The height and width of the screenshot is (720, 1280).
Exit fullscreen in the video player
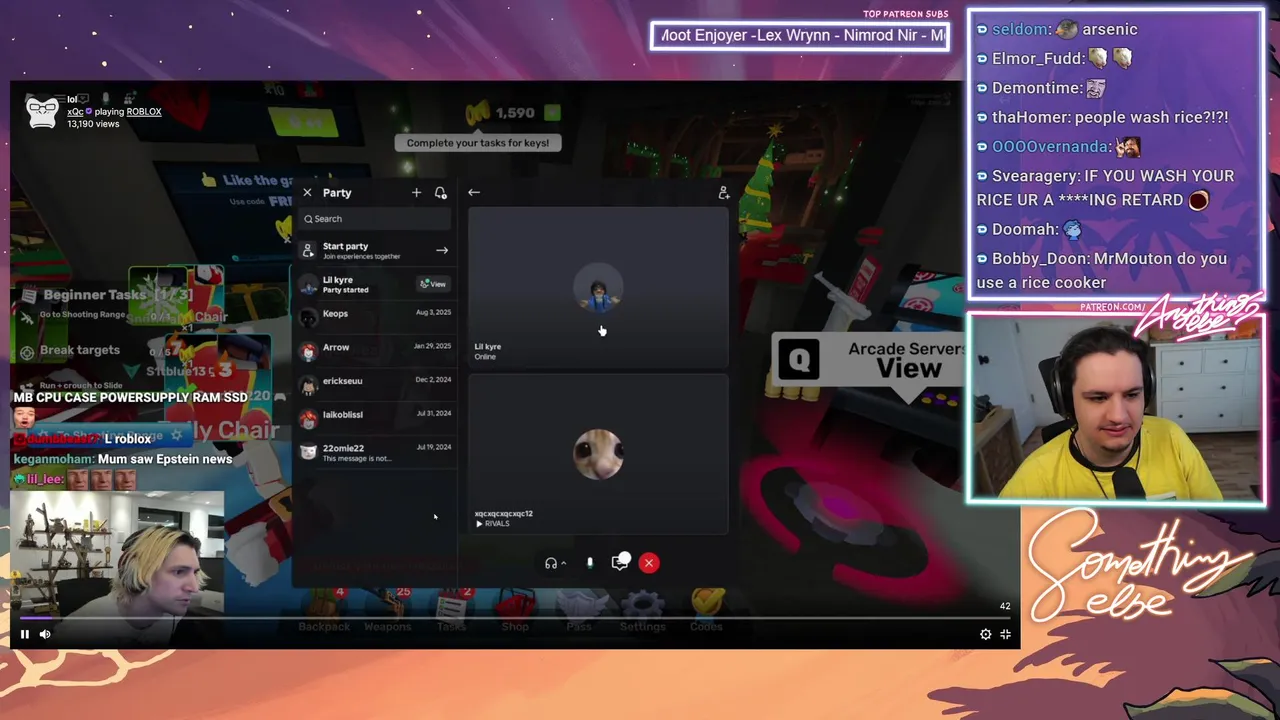[1005, 634]
